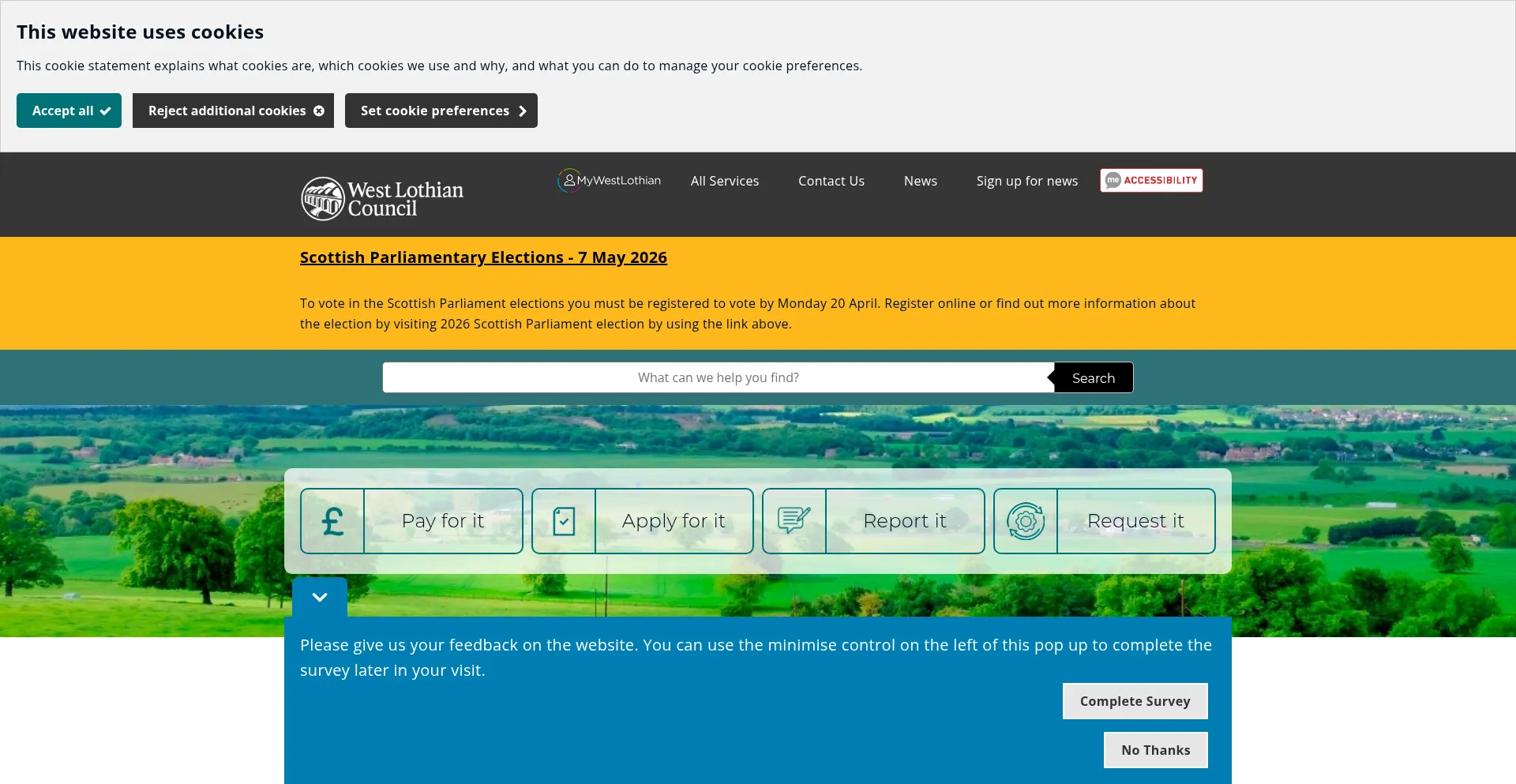Focus the 'What can we help you find?' field

coord(719,377)
